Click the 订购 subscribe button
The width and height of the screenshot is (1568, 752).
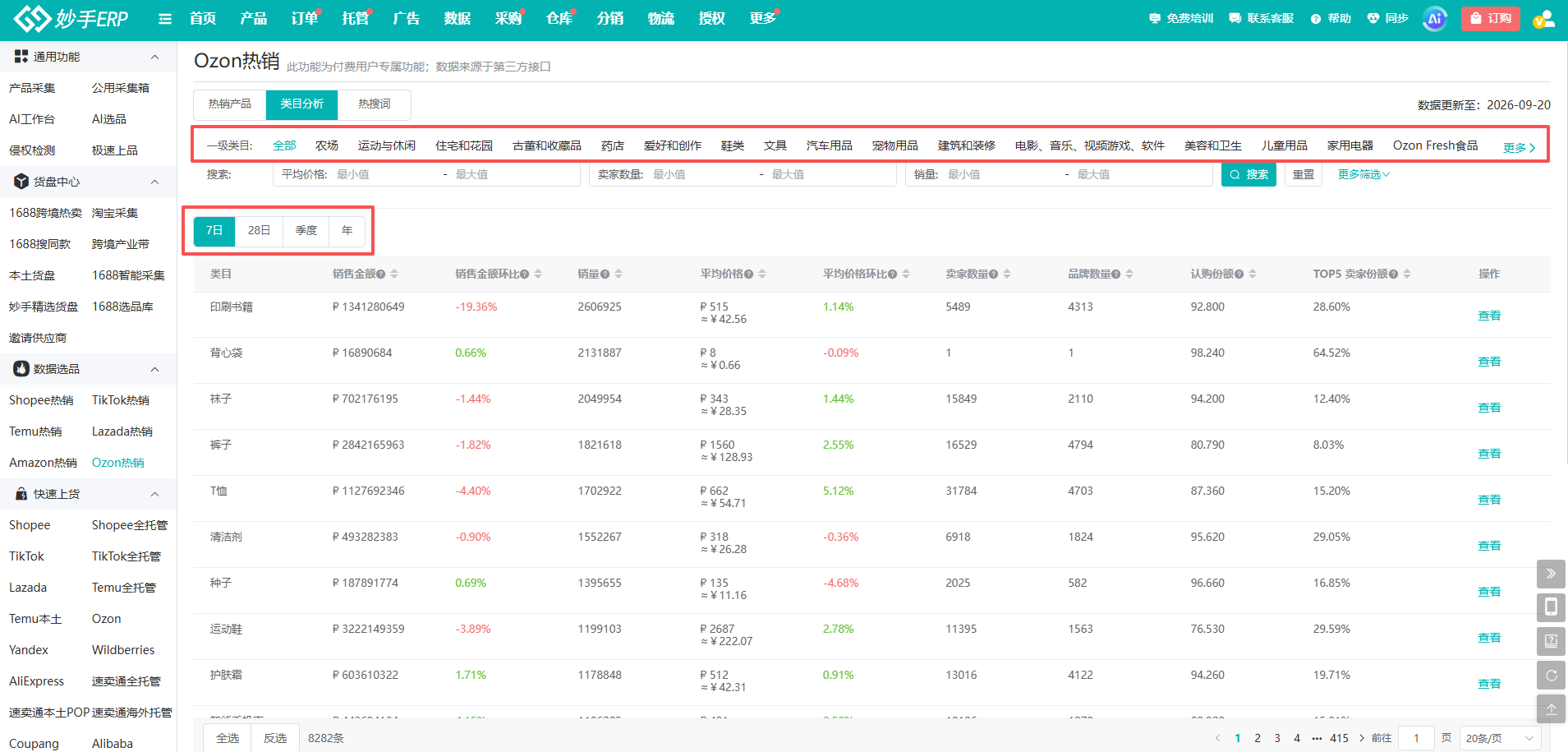point(1491,18)
